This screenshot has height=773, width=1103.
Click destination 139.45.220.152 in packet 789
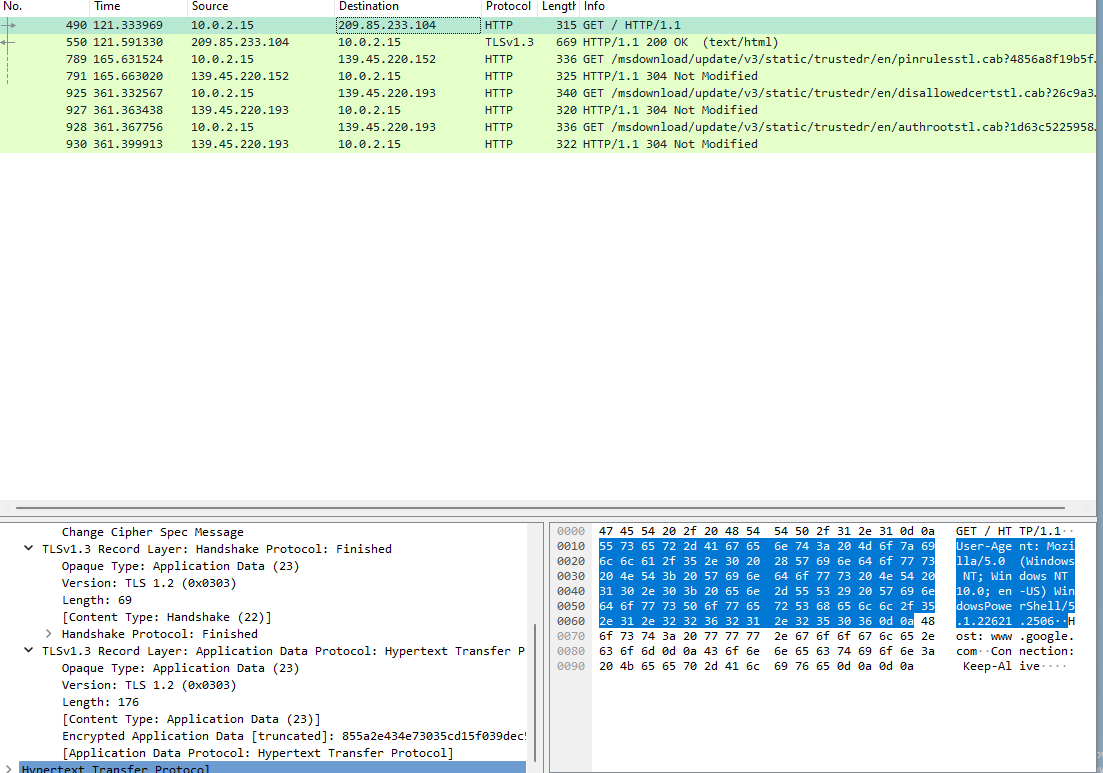387,59
